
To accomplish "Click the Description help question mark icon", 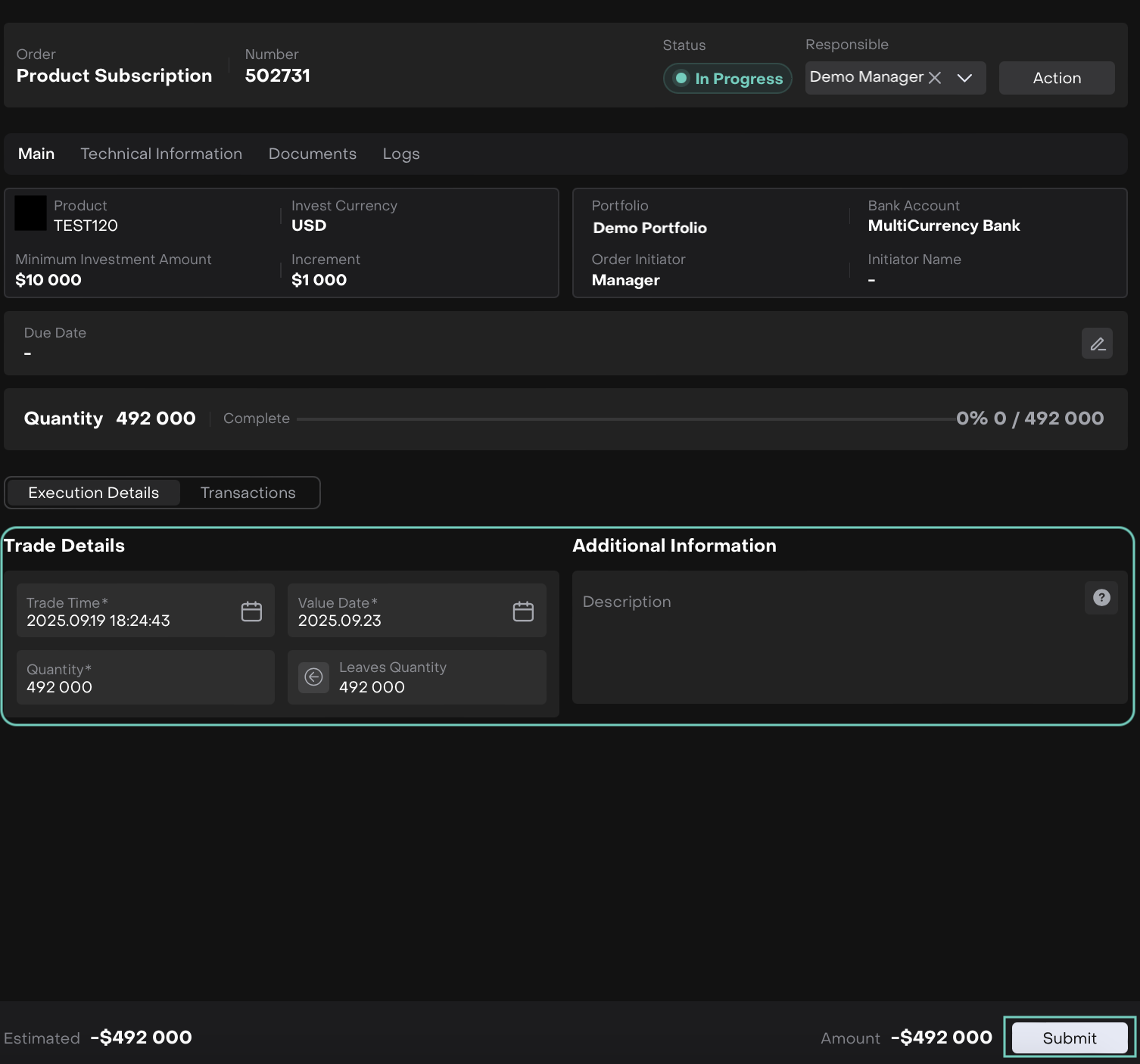I will (x=1101, y=598).
